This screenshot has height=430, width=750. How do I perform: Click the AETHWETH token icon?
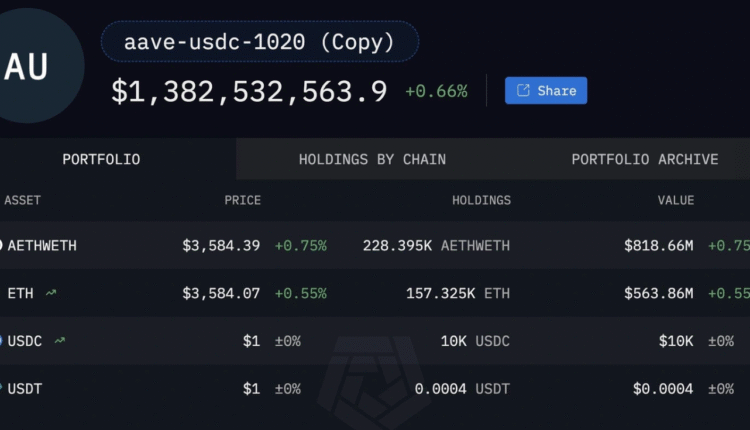pos(2,245)
